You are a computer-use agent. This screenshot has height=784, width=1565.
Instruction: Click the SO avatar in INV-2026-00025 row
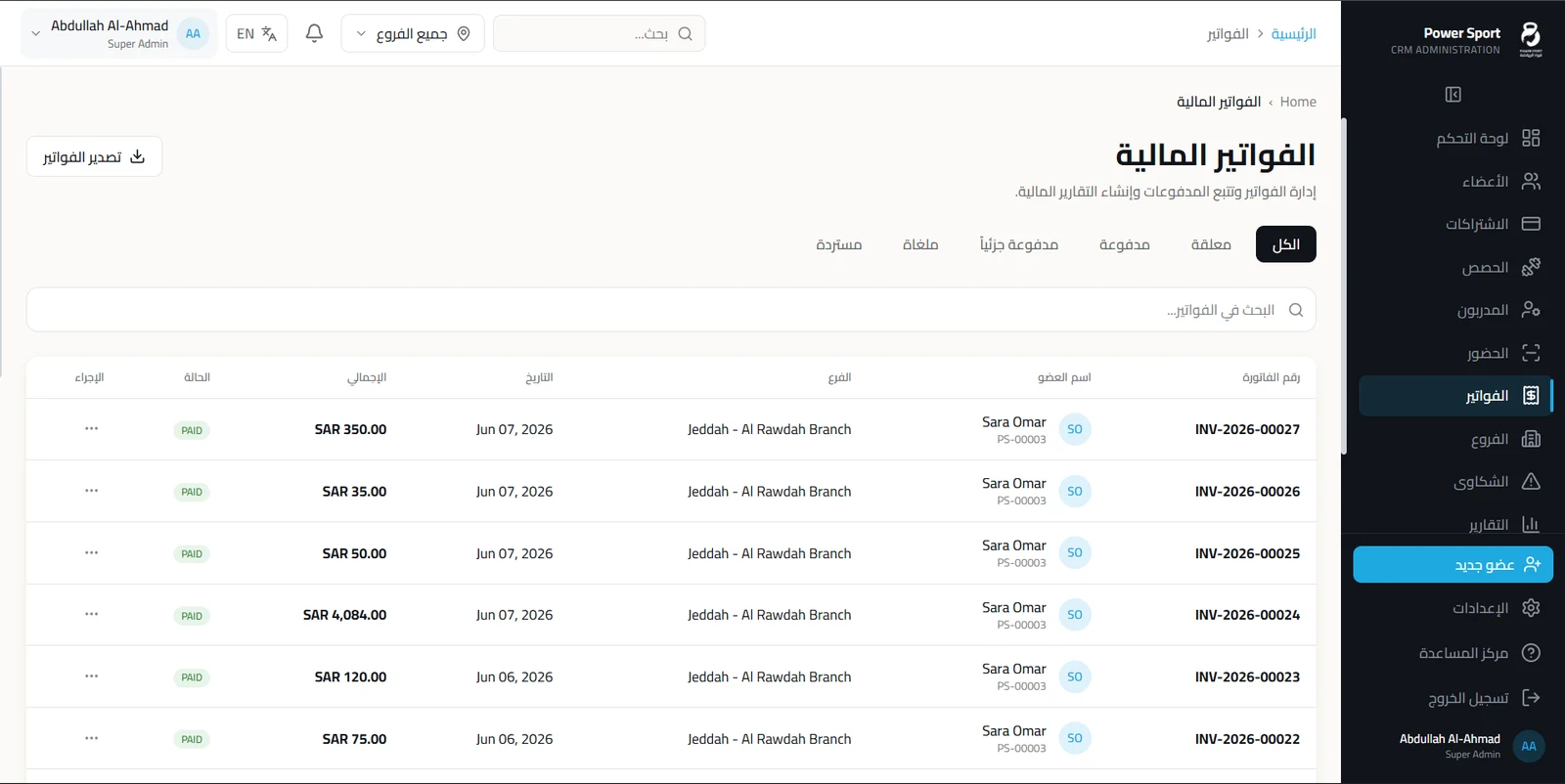[x=1074, y=553]
